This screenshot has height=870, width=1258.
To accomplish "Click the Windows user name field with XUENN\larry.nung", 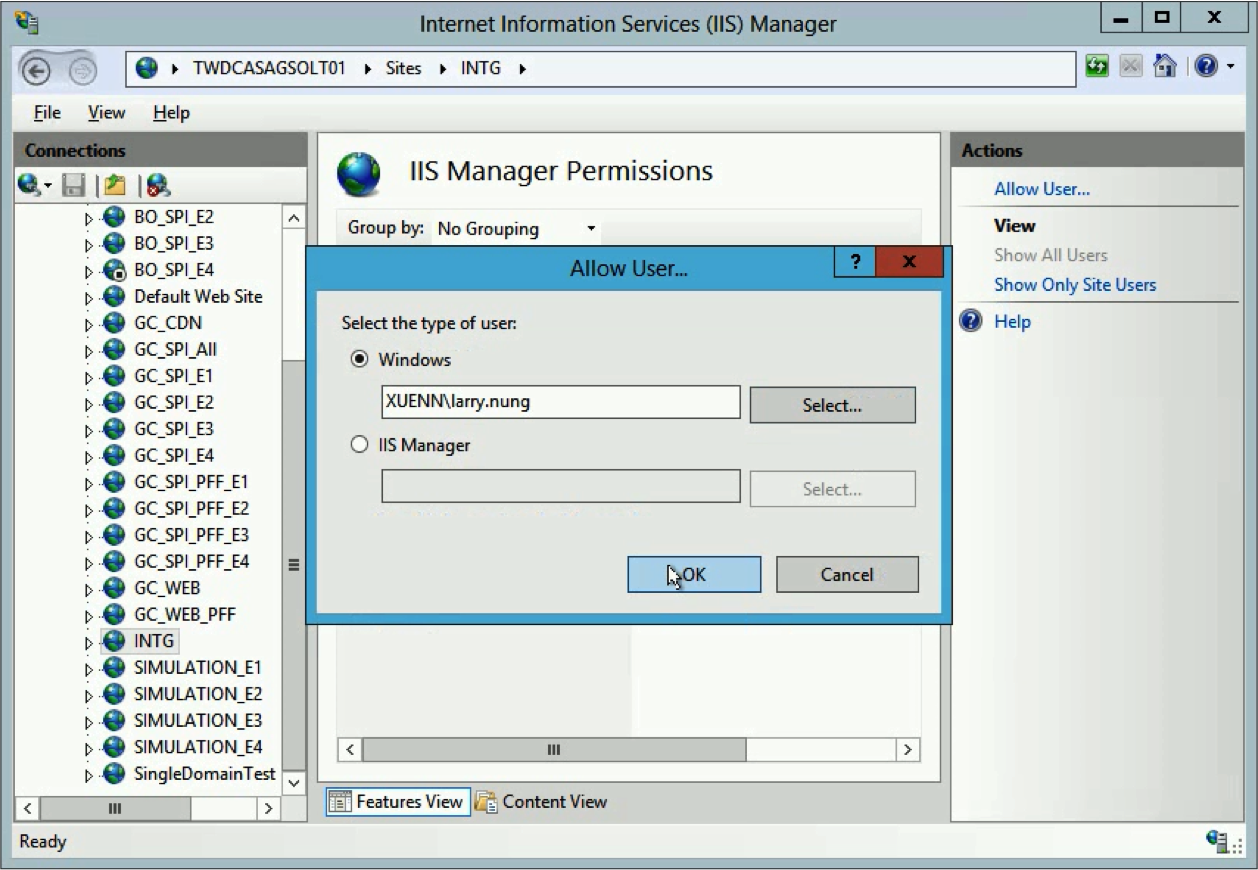I will click(561, 403).
